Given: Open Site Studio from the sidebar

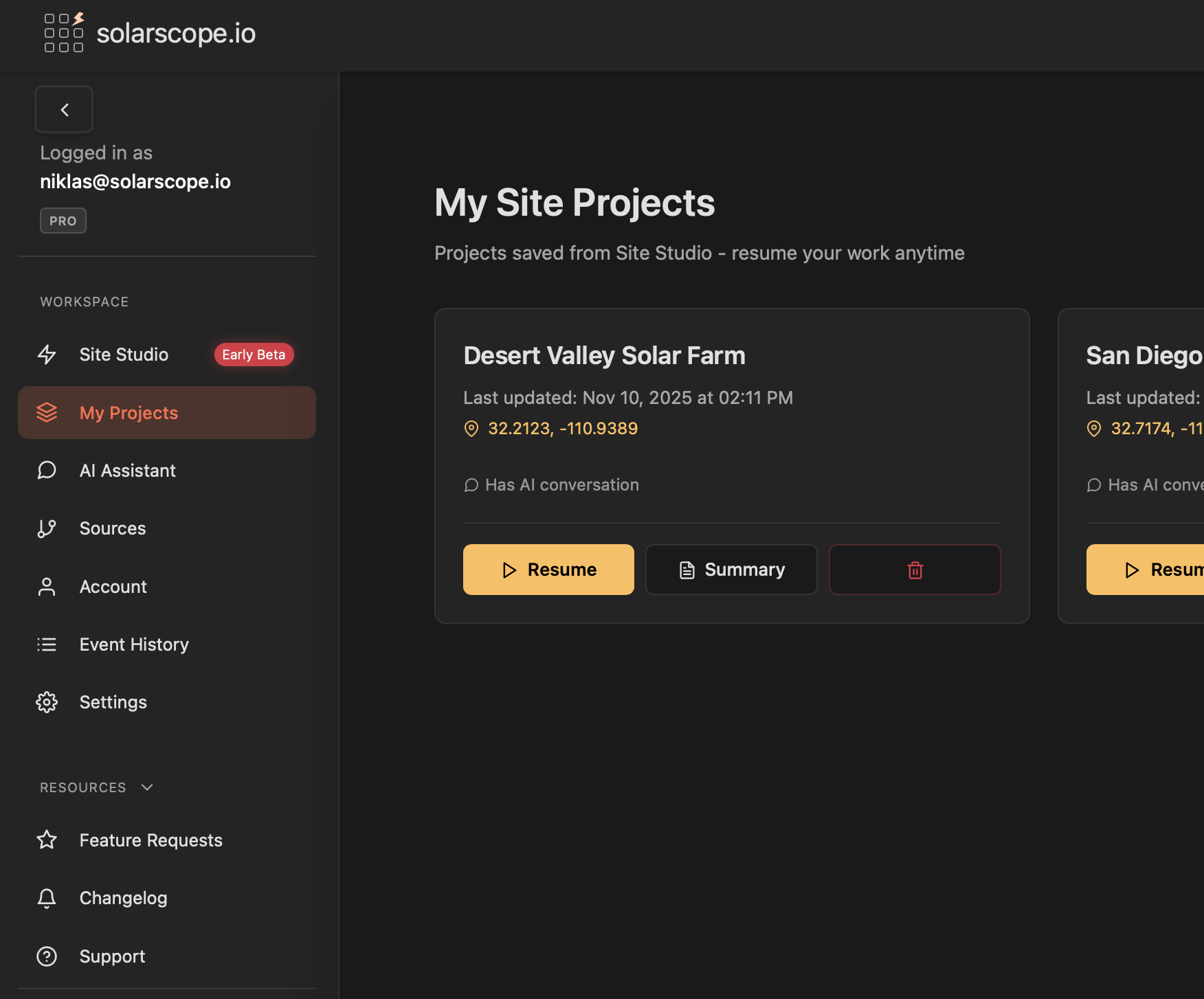Looking at the screenshot, I should point(124,355).
